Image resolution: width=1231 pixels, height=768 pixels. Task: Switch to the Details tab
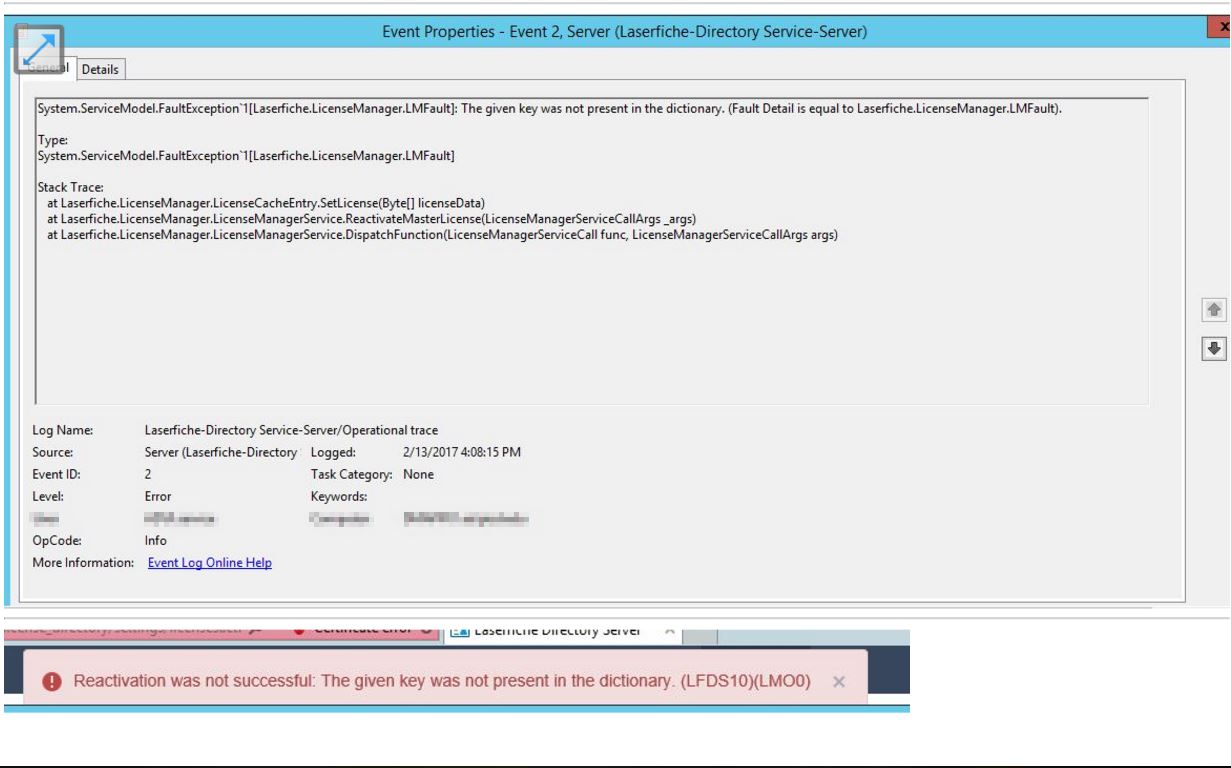tap(100, 69)
